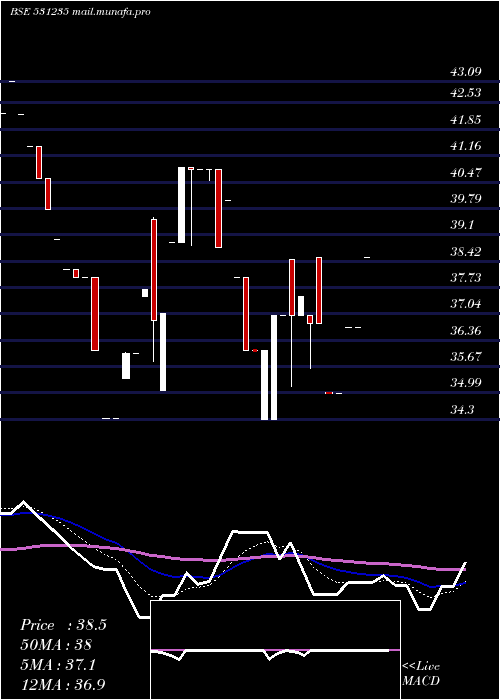
Task: Click the 35.67 price axis label
Action: tap(466, 357)
